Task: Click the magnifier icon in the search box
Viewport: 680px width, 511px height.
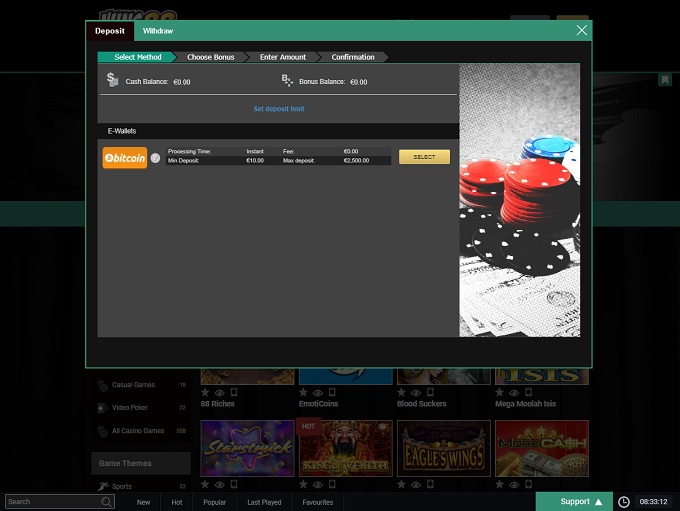Action: point(106,502)
